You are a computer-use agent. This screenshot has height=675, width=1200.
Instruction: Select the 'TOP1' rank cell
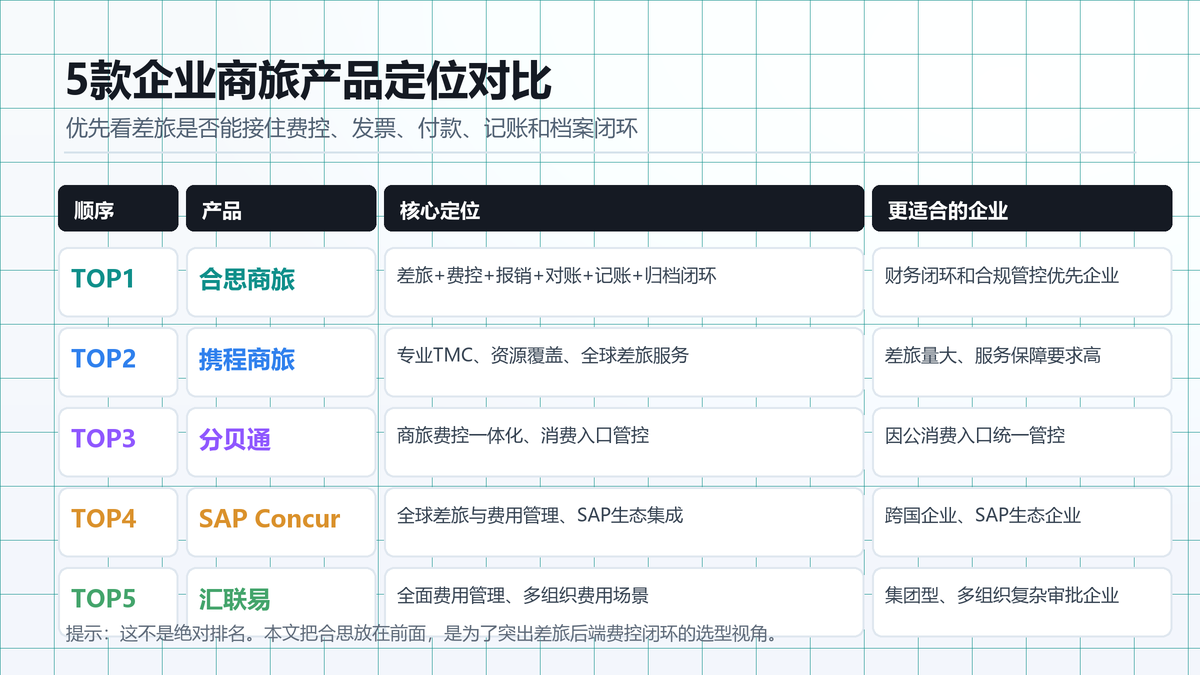click(x=118, y=282)
